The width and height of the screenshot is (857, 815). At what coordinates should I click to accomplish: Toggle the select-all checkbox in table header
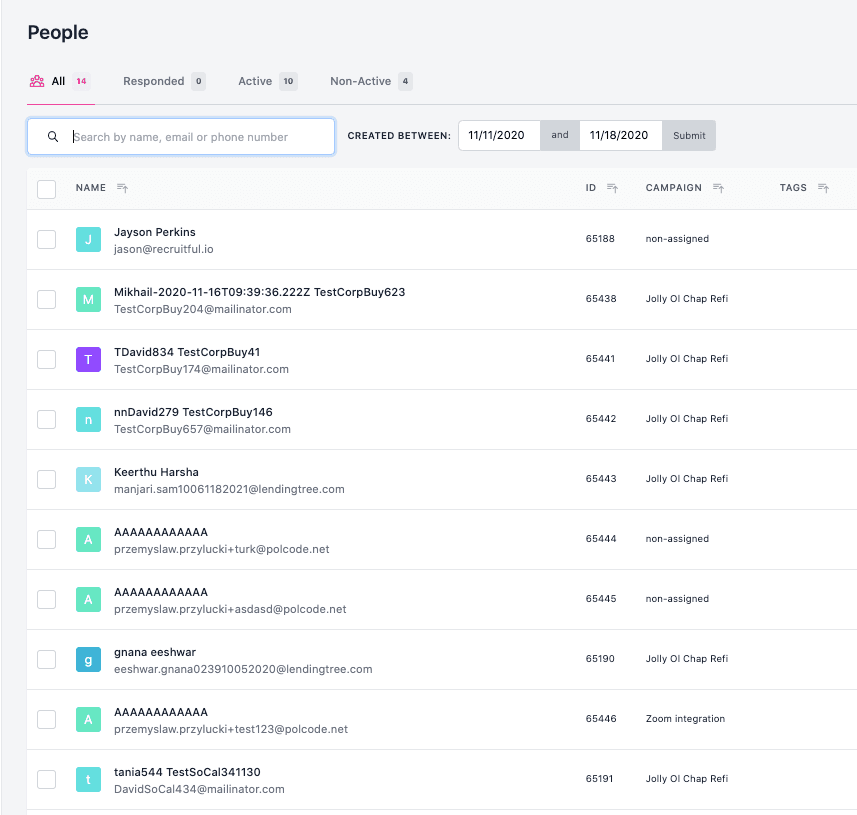[x=46, y=189]
